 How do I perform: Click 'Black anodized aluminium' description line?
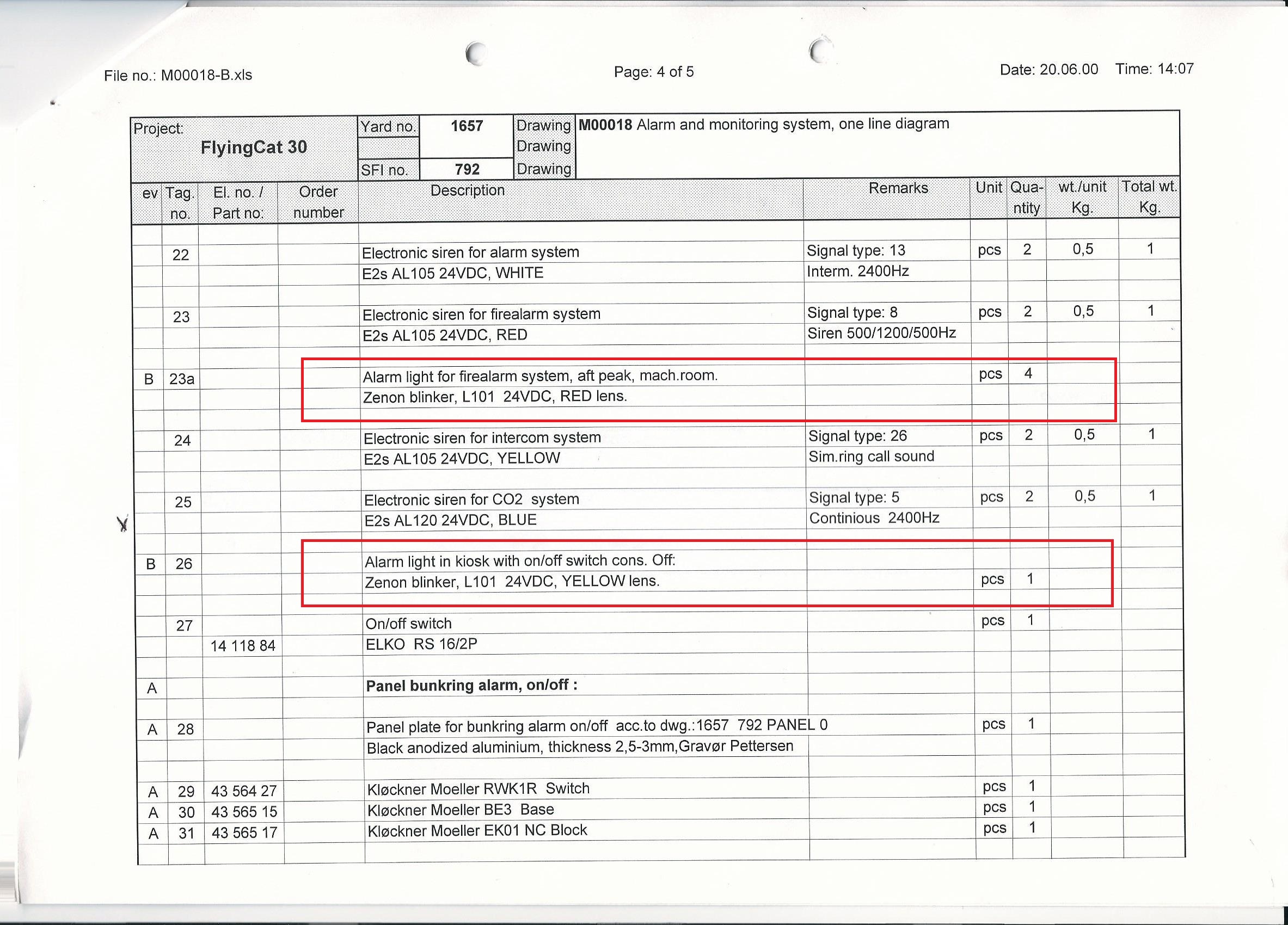(580, 747)
